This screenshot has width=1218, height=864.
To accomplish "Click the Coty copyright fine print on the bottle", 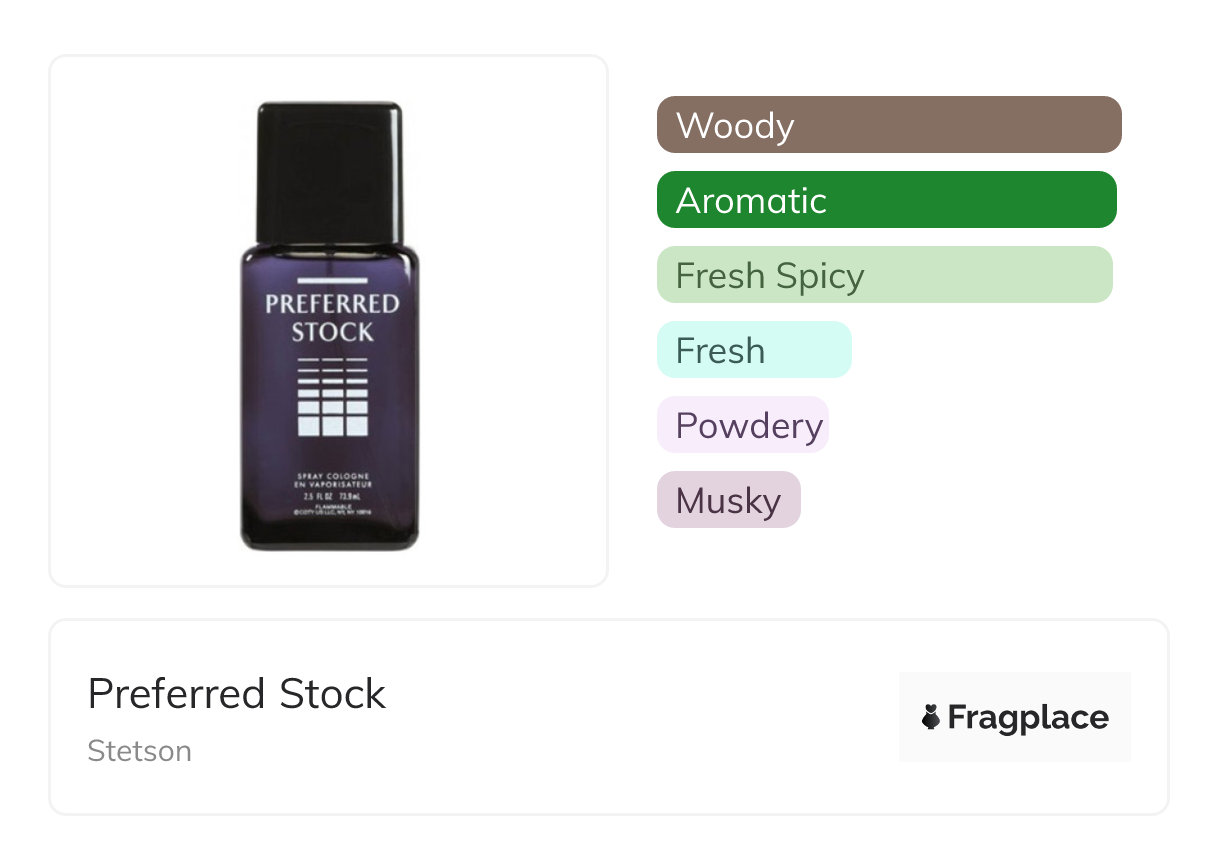I will 333,512.
